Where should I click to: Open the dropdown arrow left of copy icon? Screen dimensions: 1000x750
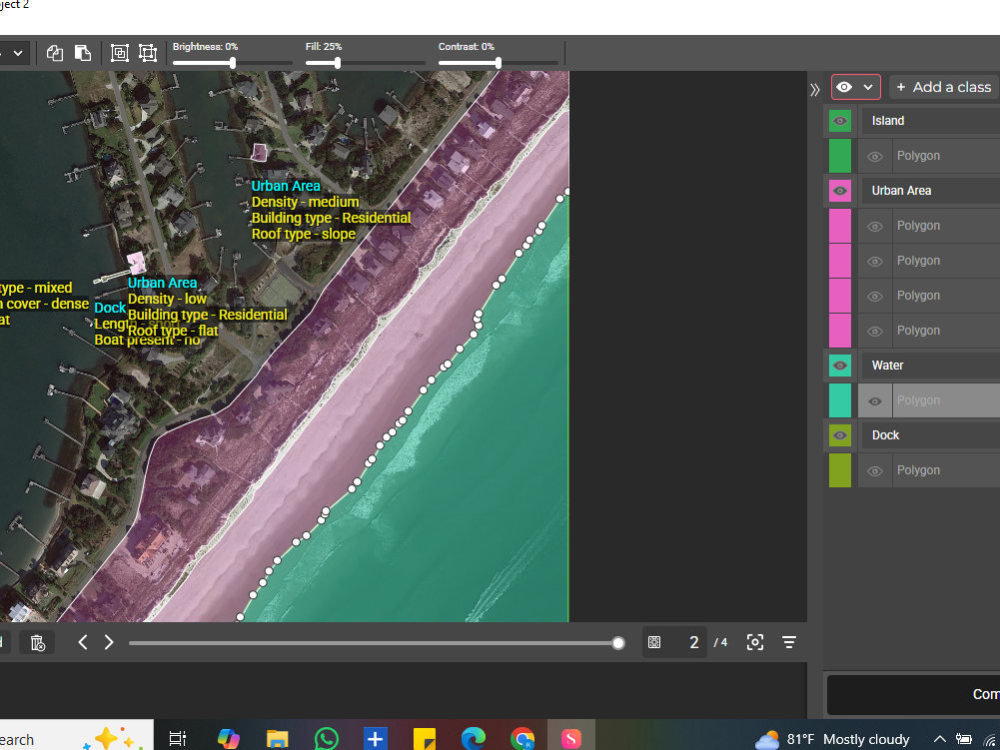pyautogui.click(x=18, y=53)
